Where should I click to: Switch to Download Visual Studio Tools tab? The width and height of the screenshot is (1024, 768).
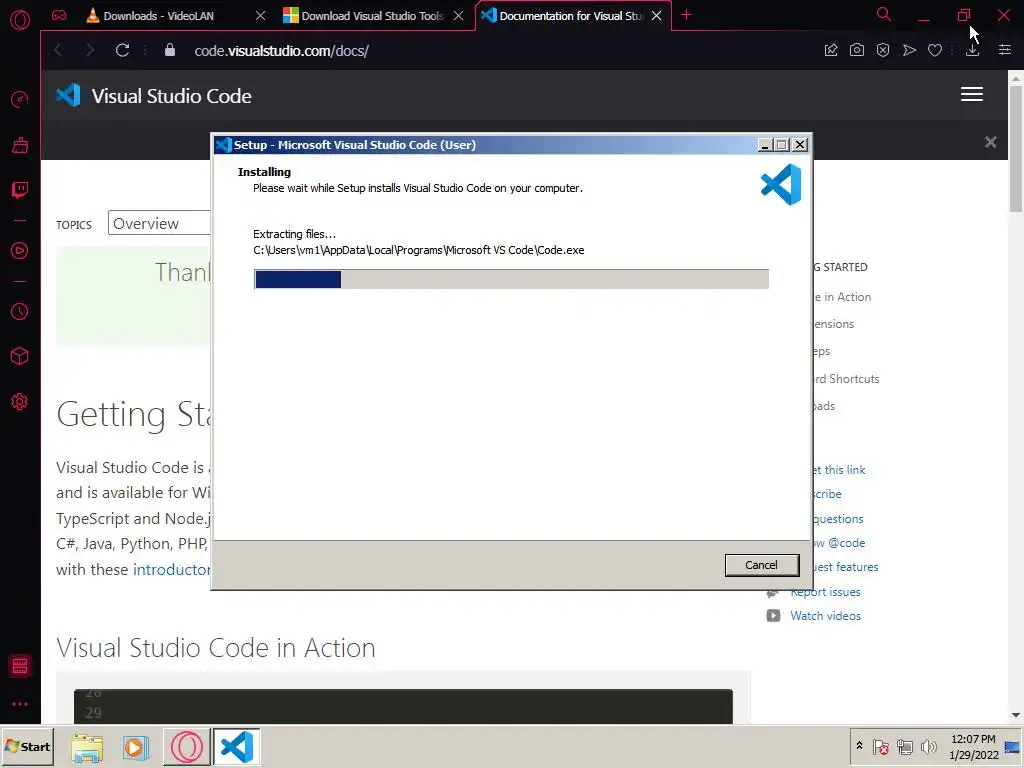pos(372,16)
